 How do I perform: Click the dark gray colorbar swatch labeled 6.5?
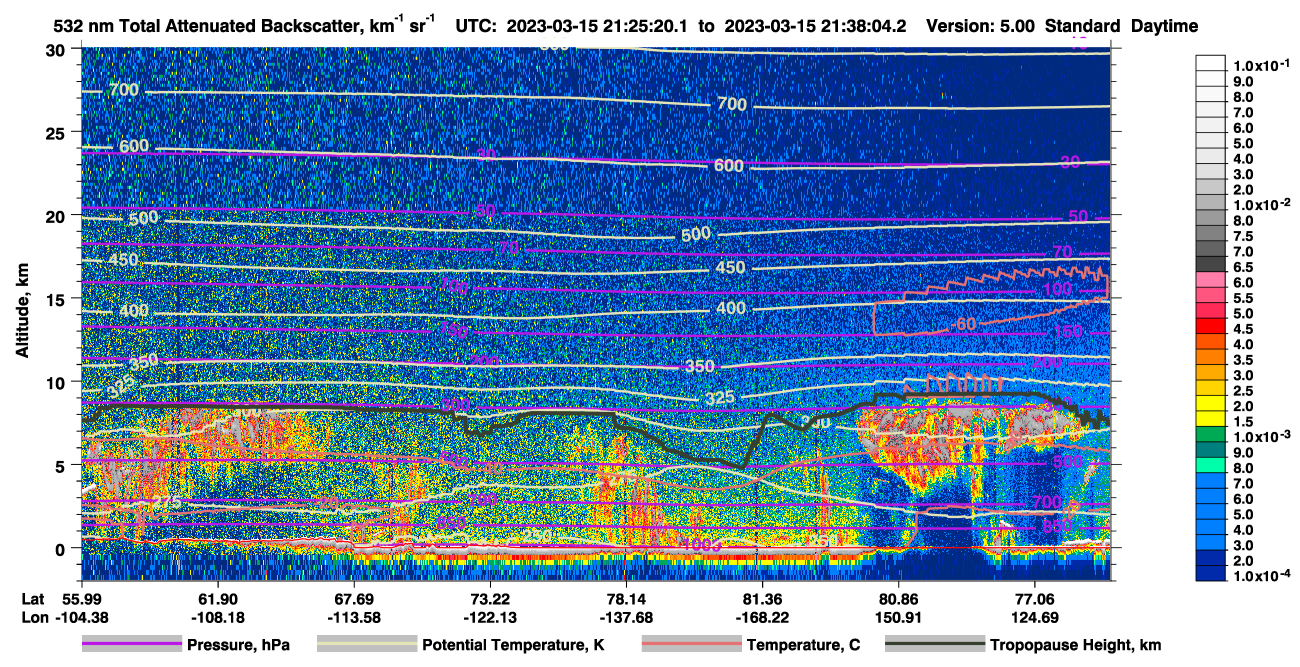(x=1211, y=263)
